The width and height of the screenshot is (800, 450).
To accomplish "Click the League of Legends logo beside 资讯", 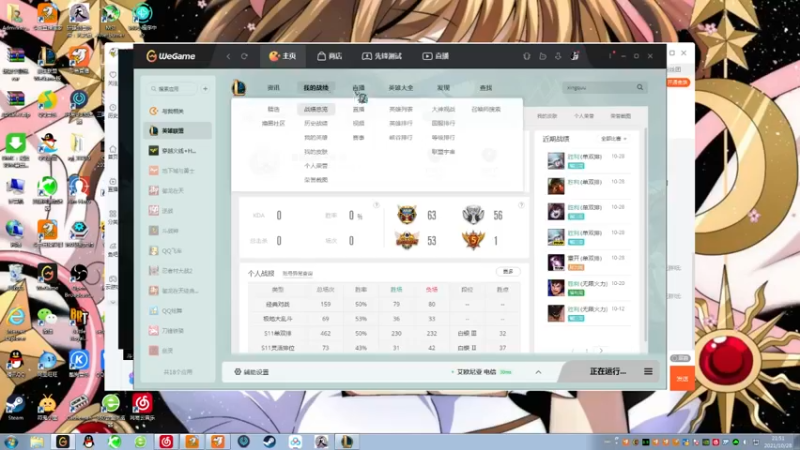I will pos(239,88).
